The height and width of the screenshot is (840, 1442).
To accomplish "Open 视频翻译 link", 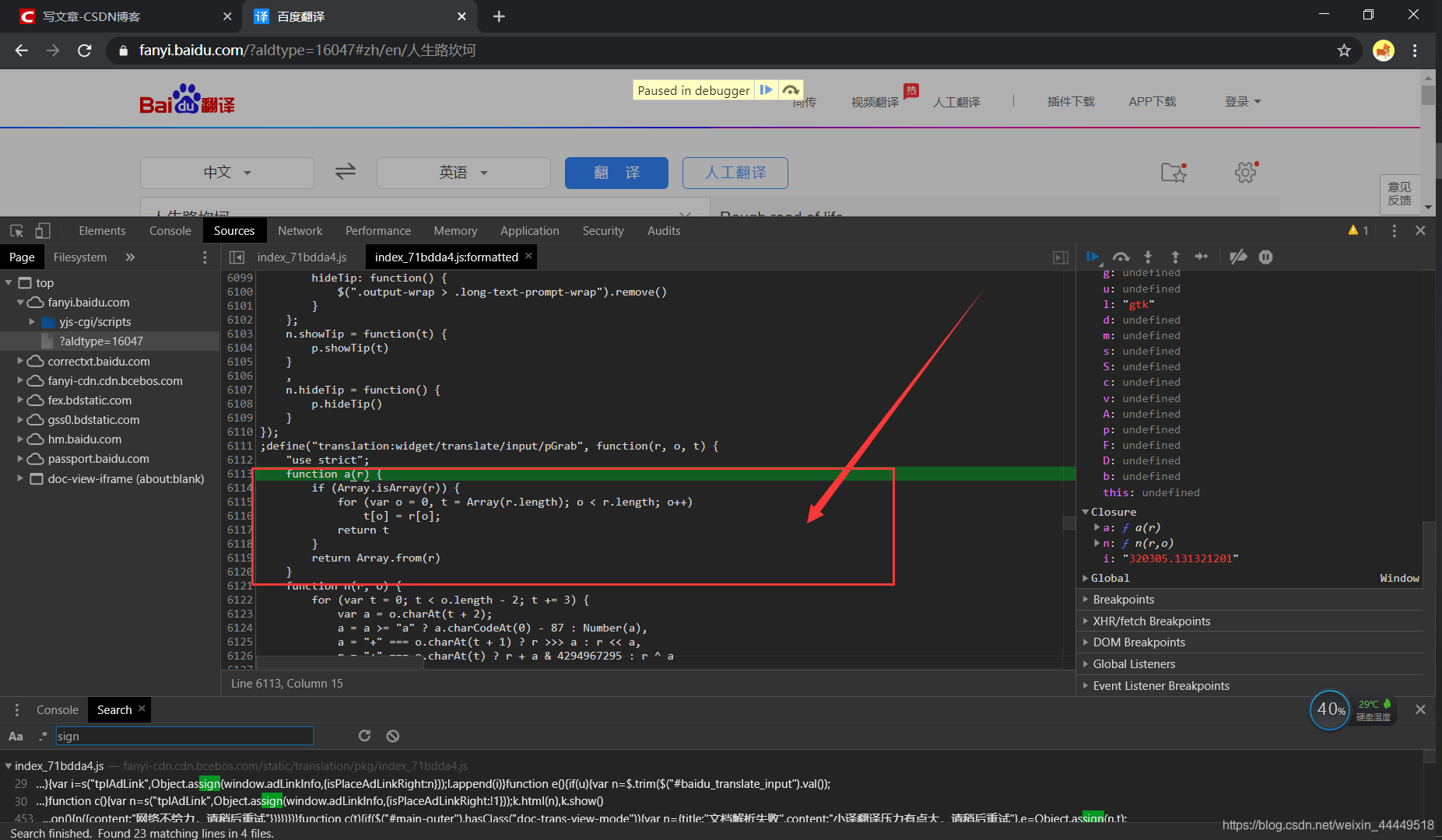I will coord(875,102).
